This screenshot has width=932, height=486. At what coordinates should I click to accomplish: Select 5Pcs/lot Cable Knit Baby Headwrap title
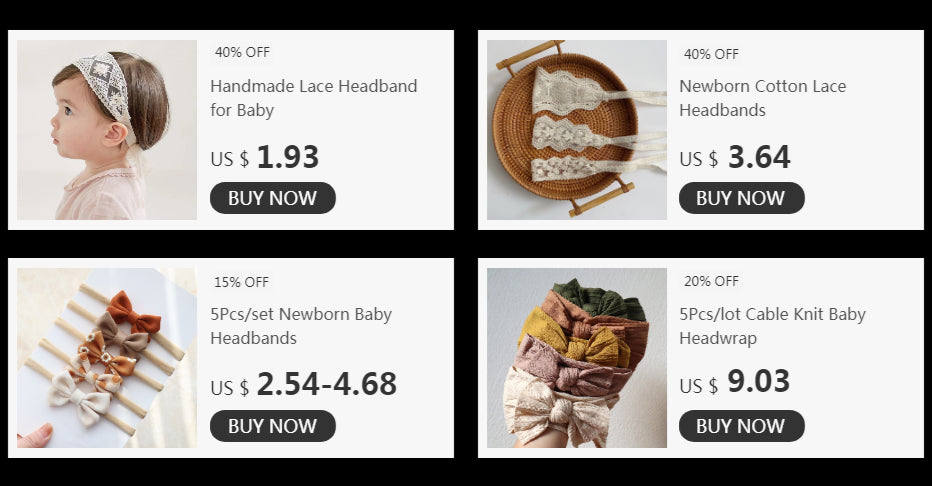coord(772,326)
